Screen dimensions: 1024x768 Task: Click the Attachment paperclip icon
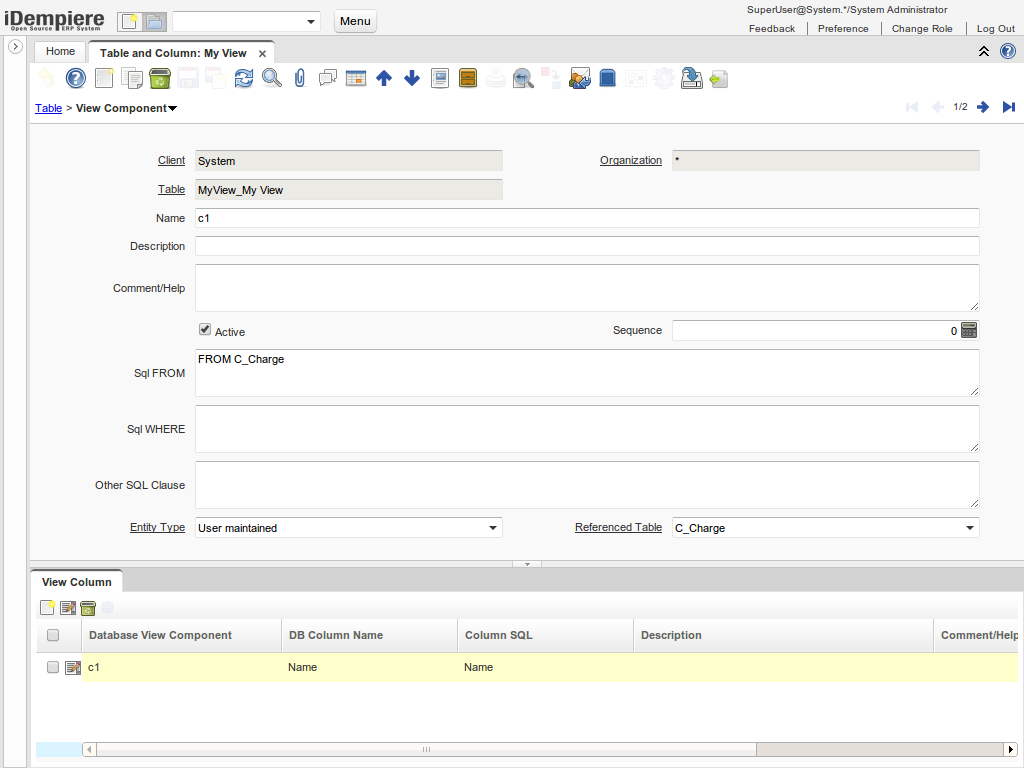point(299,78)
